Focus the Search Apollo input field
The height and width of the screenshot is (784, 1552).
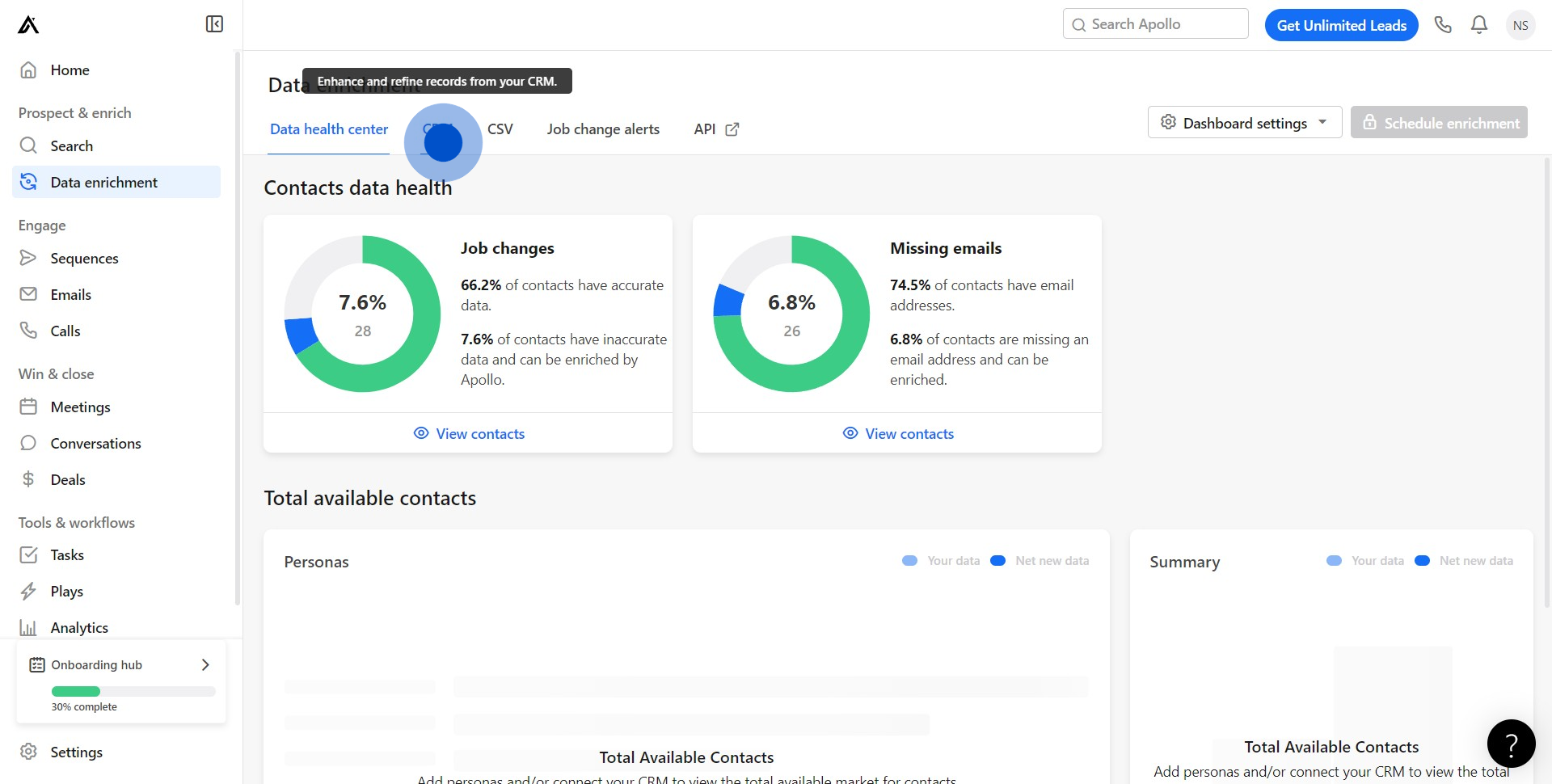click(1164, 24)
